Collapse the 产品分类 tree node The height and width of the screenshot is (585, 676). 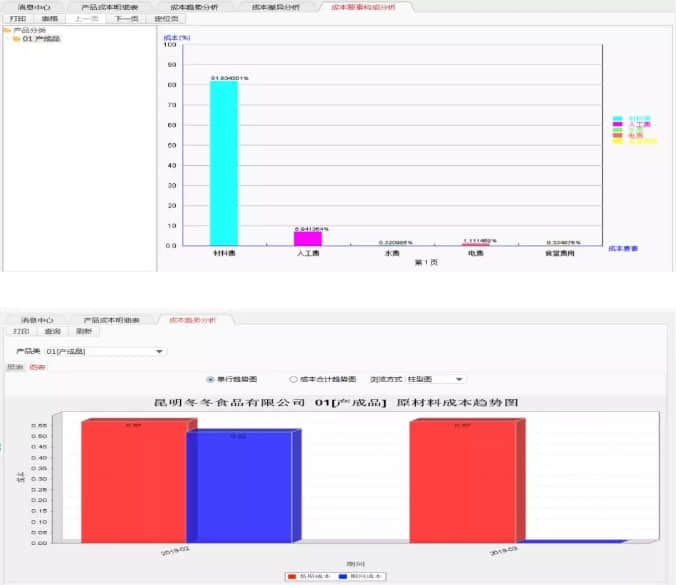point(6,30)
